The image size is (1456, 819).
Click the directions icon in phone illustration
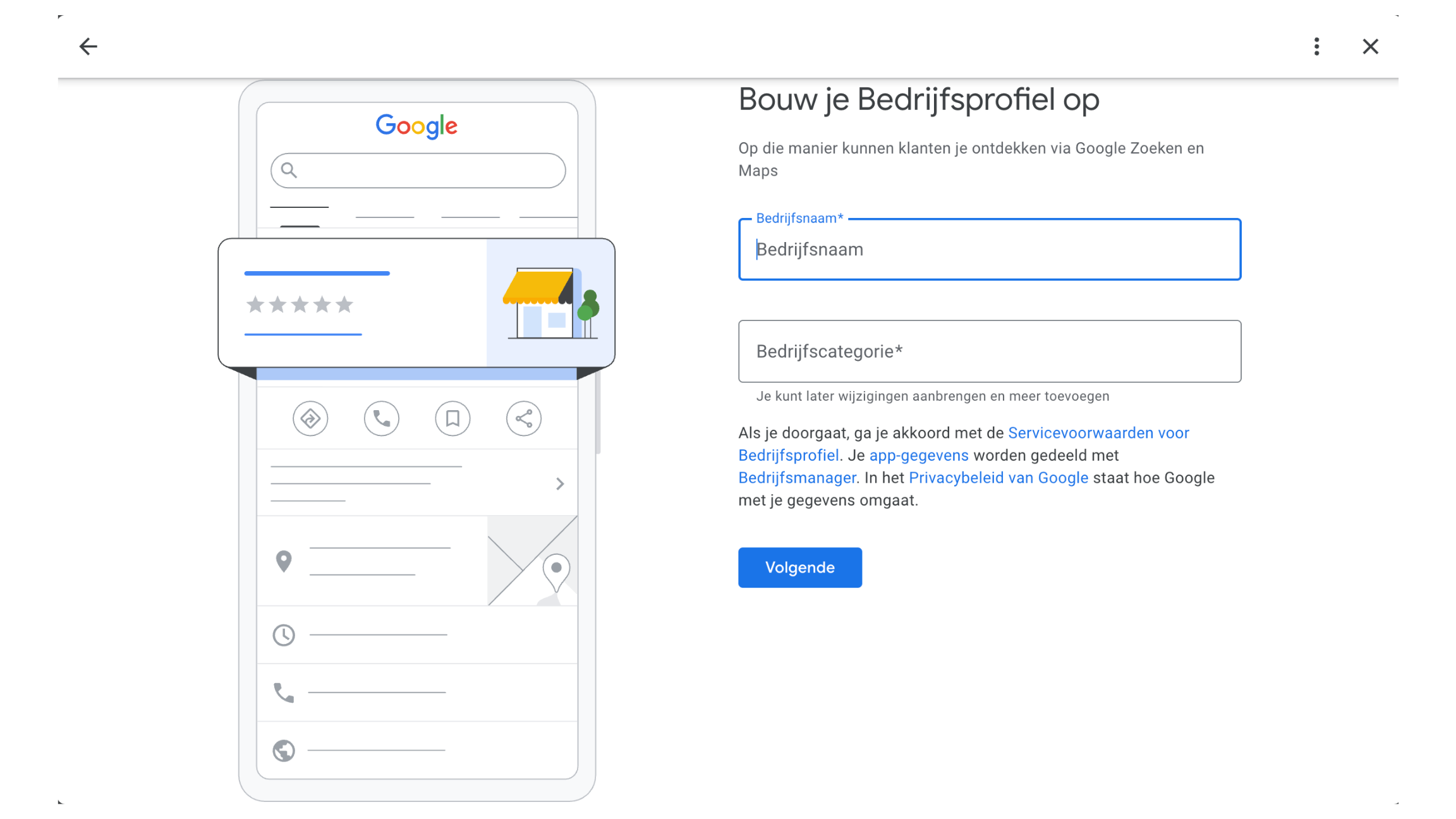point(310,418)
